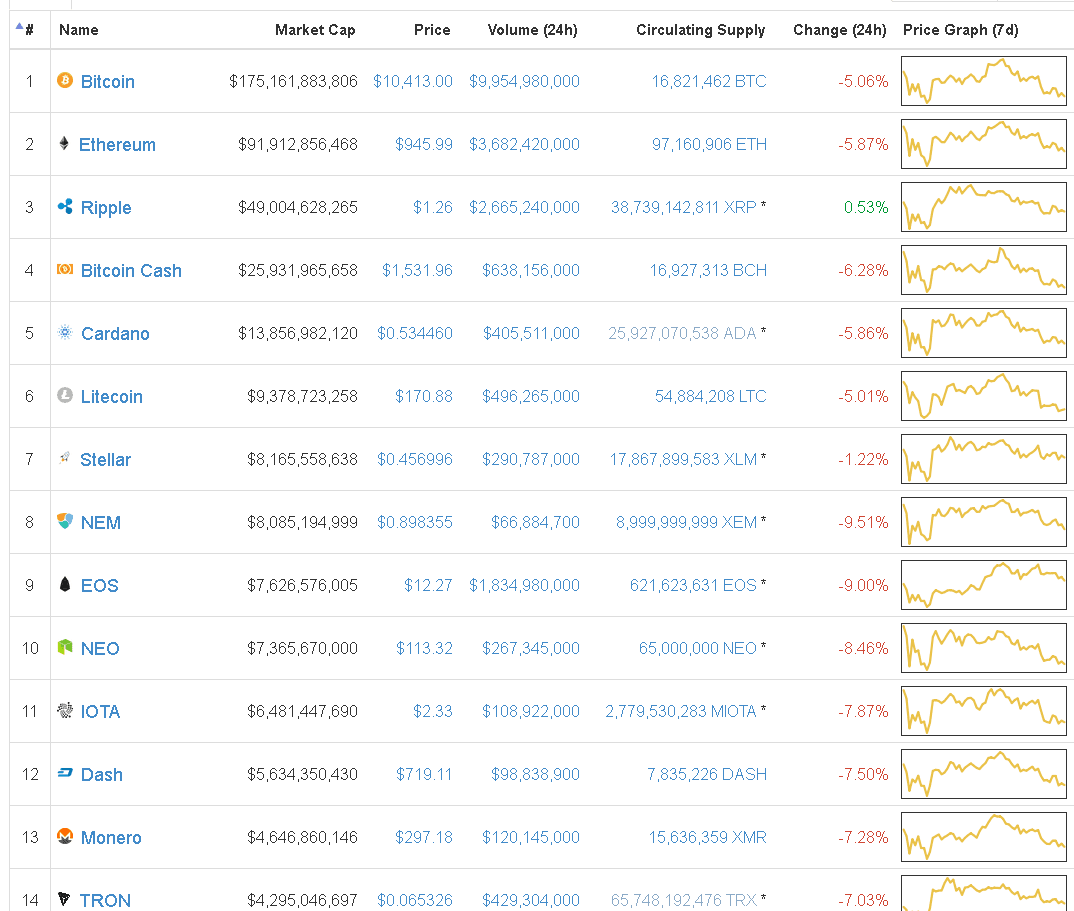Sort by Volume (24h) column header
Screen dimensions: 1074x911
coord(532,30)
